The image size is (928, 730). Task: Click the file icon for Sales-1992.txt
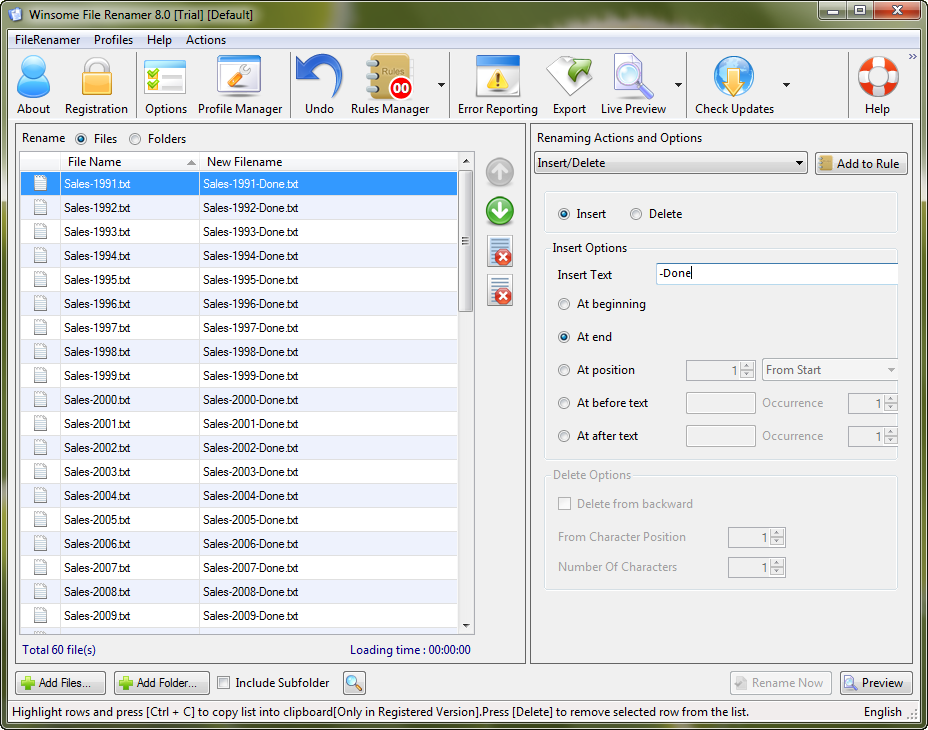tap(40, 208)
